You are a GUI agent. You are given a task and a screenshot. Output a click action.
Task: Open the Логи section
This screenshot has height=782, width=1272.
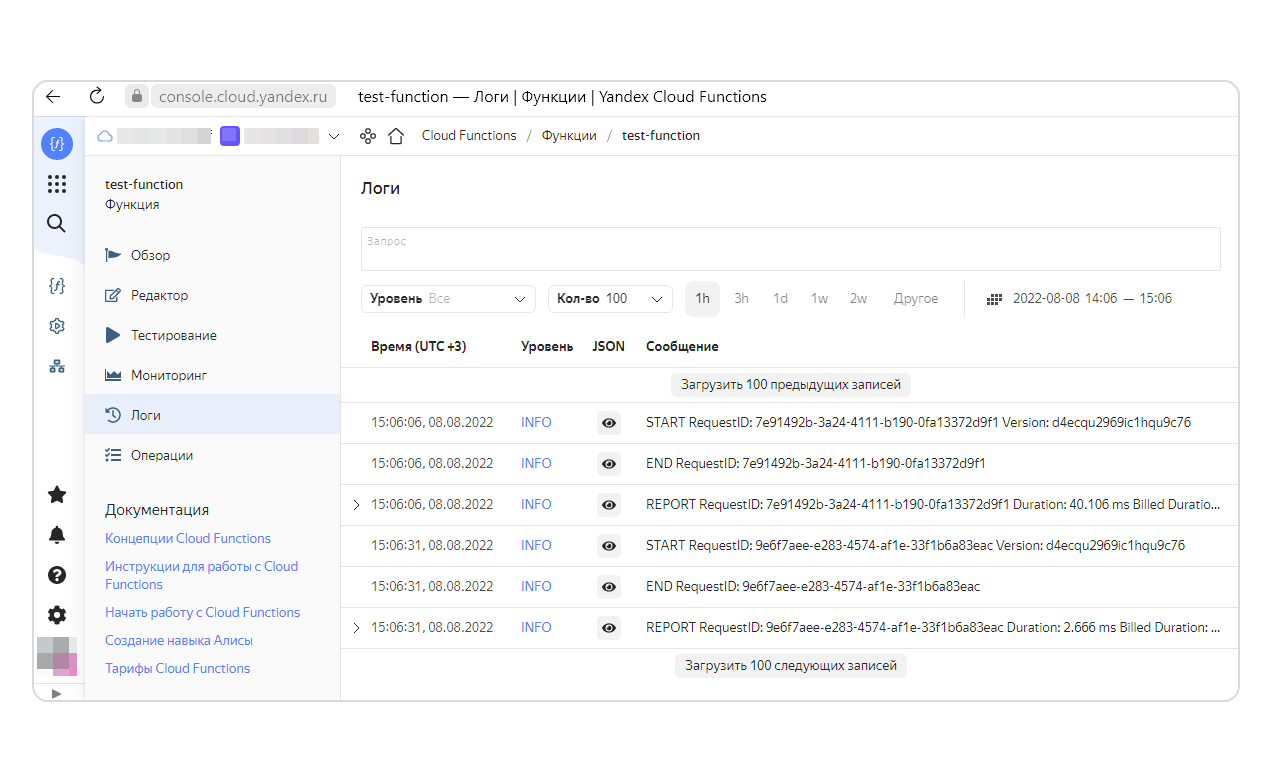(x=212, y=415)
